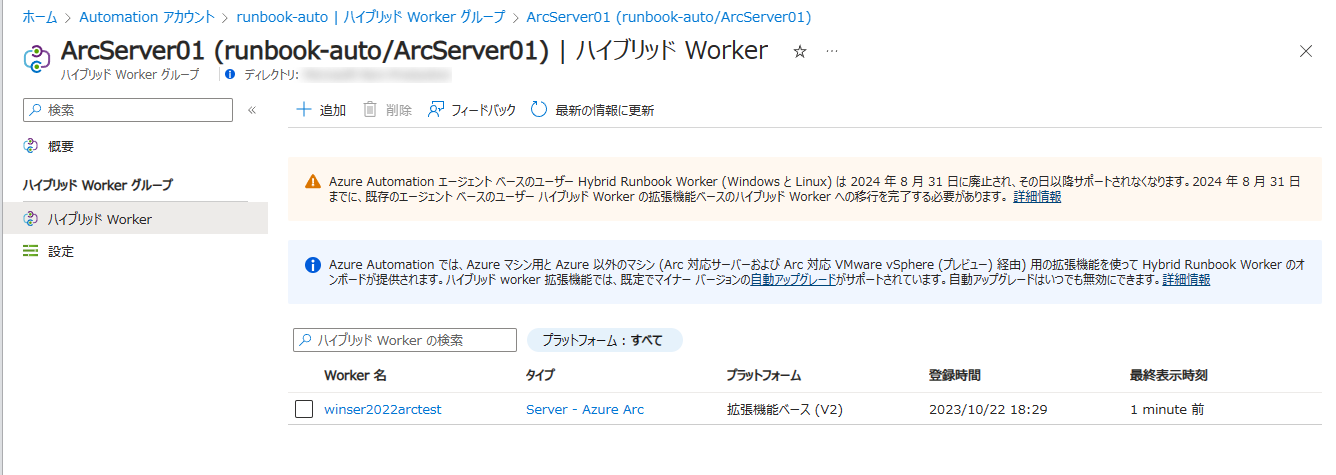Viewport: 1336px width, 475px height.
Task: Click the warning triangle icon in banner
Action: coord(311,182)
